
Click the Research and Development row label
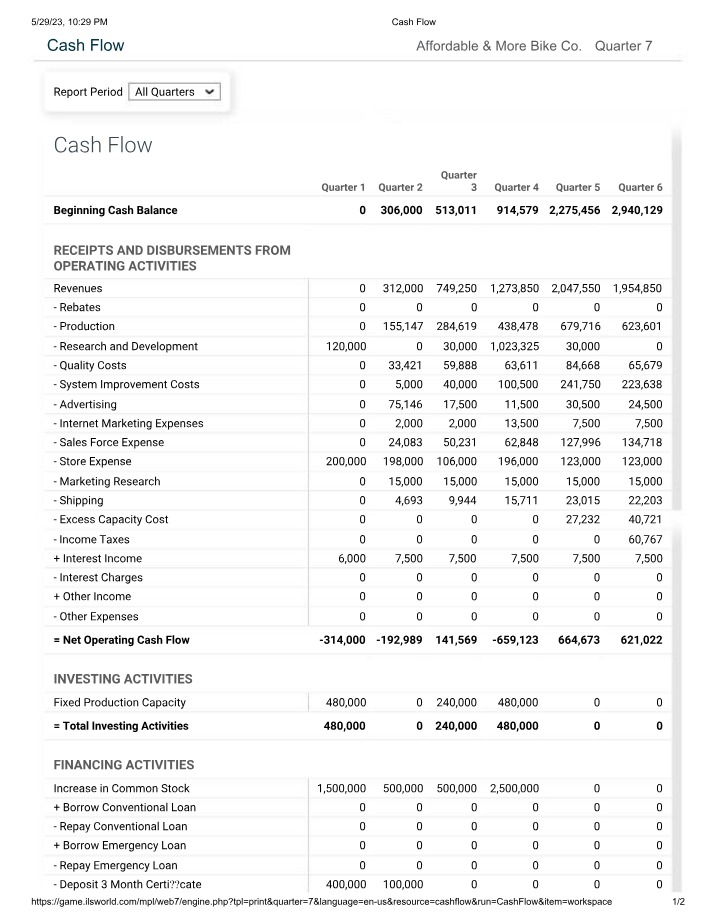125,346
